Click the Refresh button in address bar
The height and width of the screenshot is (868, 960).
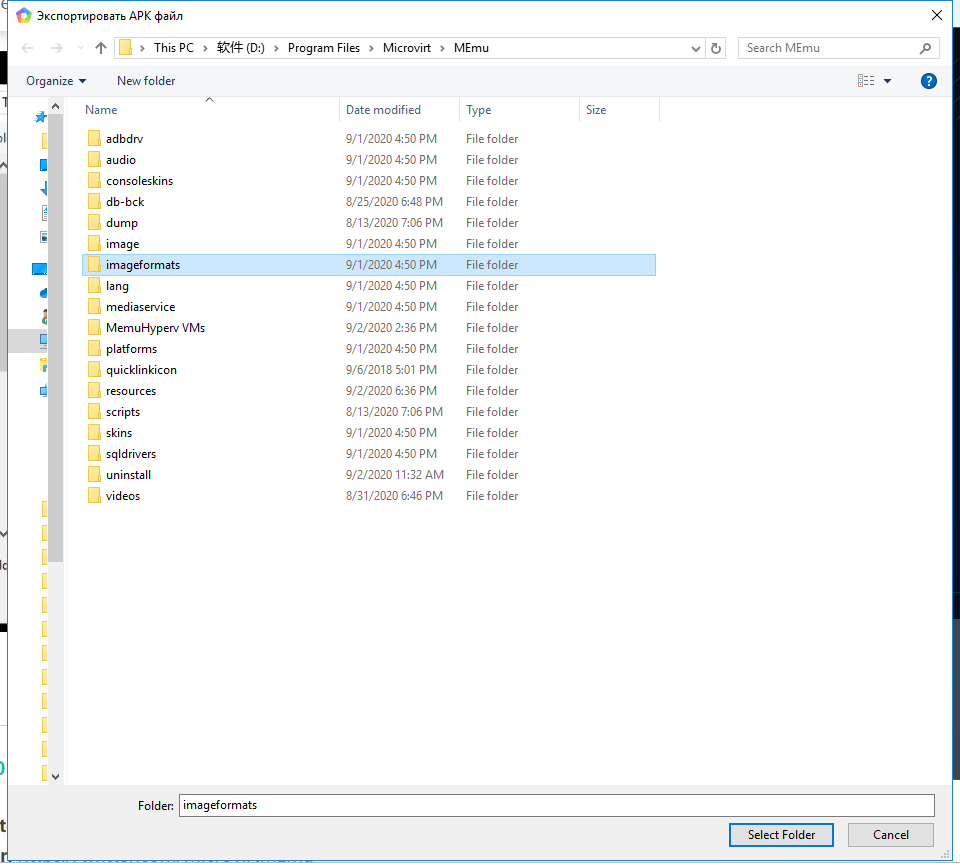pos(716,48)
